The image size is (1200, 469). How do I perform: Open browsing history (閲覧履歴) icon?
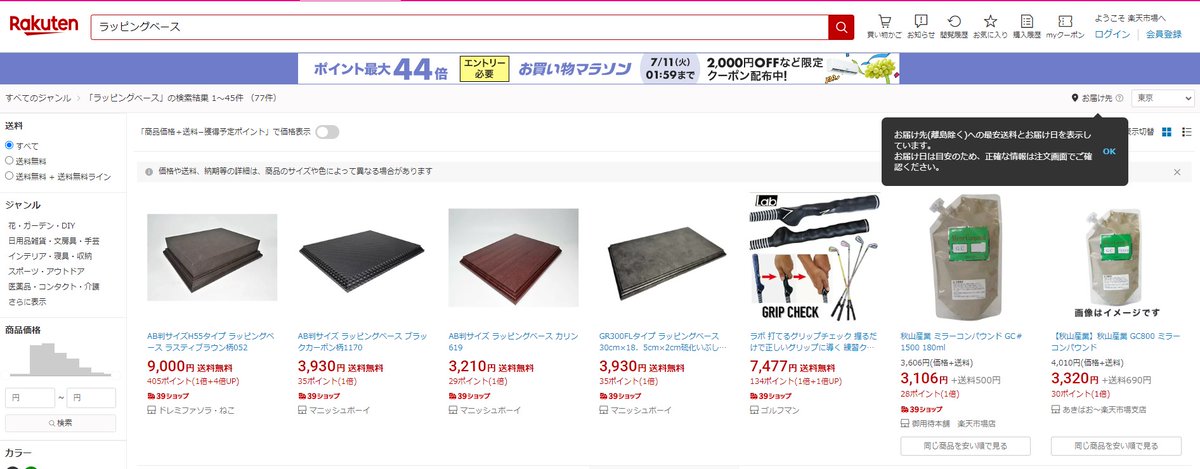pos(955,26)
